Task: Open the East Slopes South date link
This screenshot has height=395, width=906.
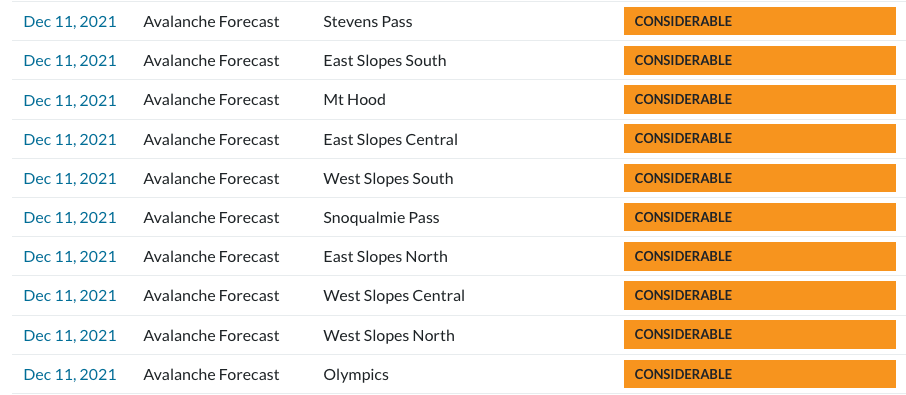Action: (x=69, y=61)
